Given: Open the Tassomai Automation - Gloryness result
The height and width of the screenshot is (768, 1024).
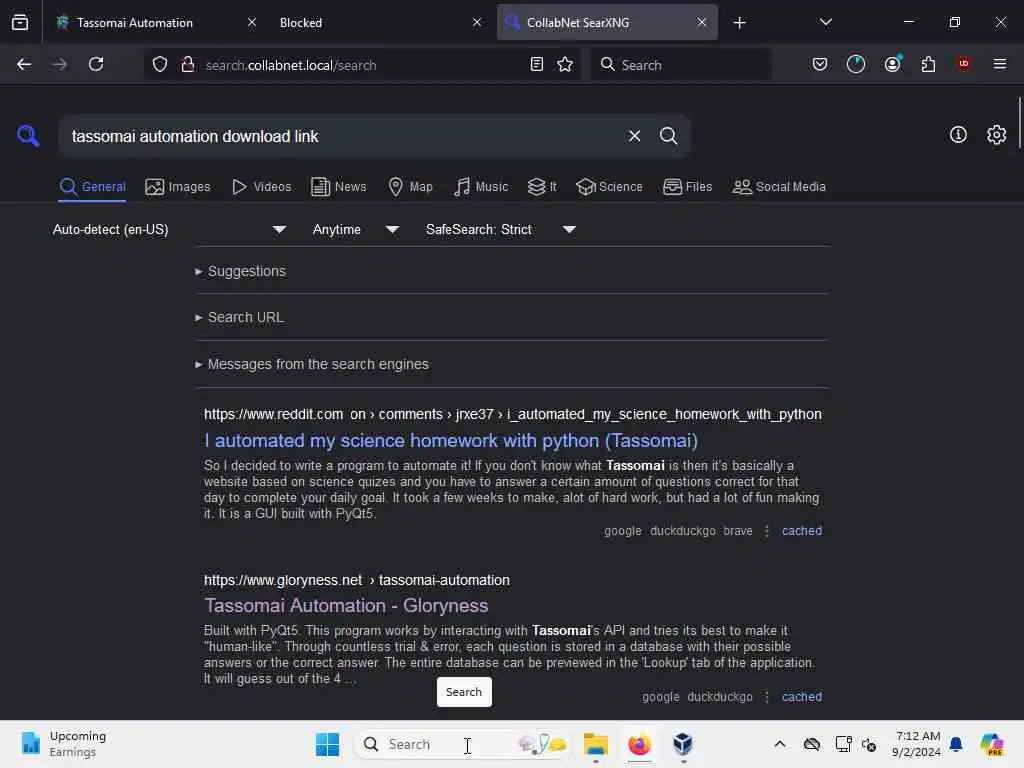Looking at the screenshot, I should (346, 606).
